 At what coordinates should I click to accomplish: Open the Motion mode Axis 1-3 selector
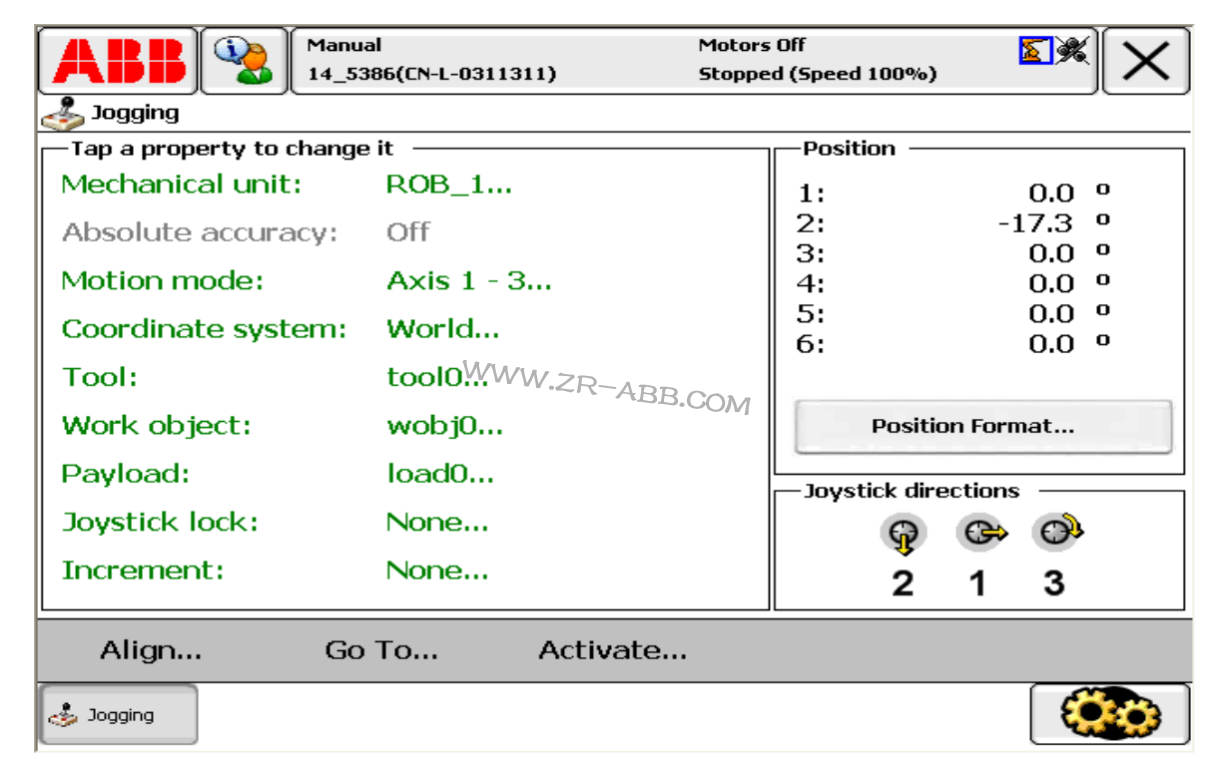(468, 280)
